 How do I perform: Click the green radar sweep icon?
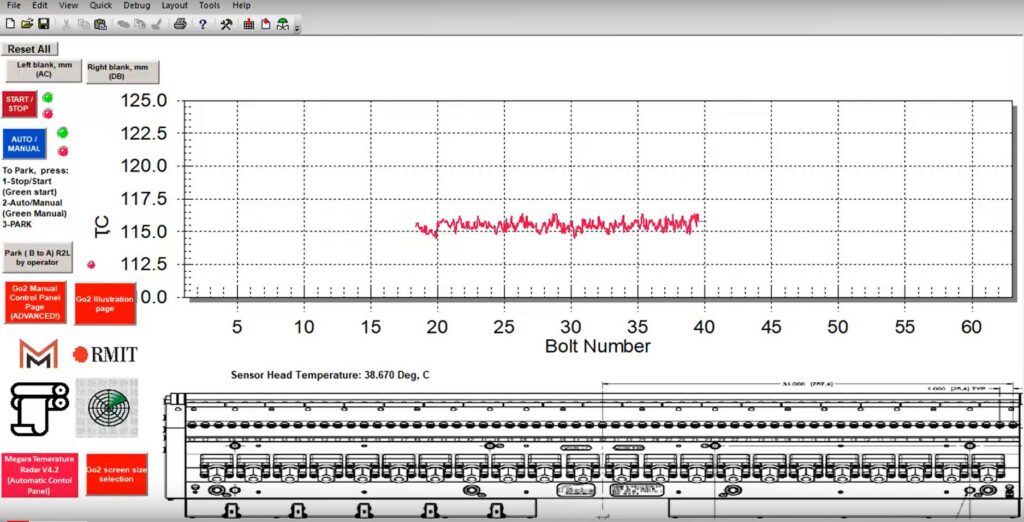click(x=108, y=408)
